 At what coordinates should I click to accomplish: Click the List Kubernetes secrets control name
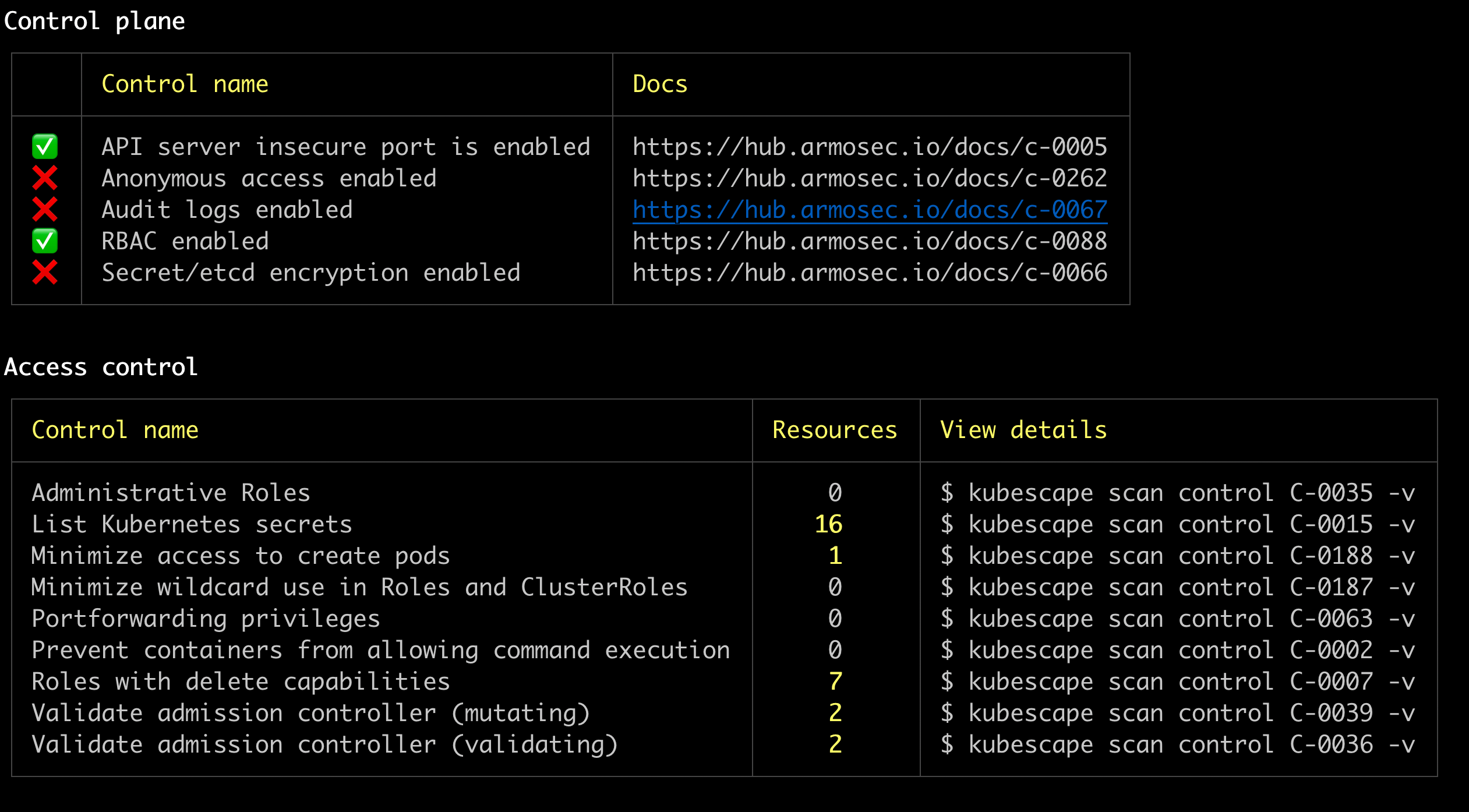click(x=192, y=525)
